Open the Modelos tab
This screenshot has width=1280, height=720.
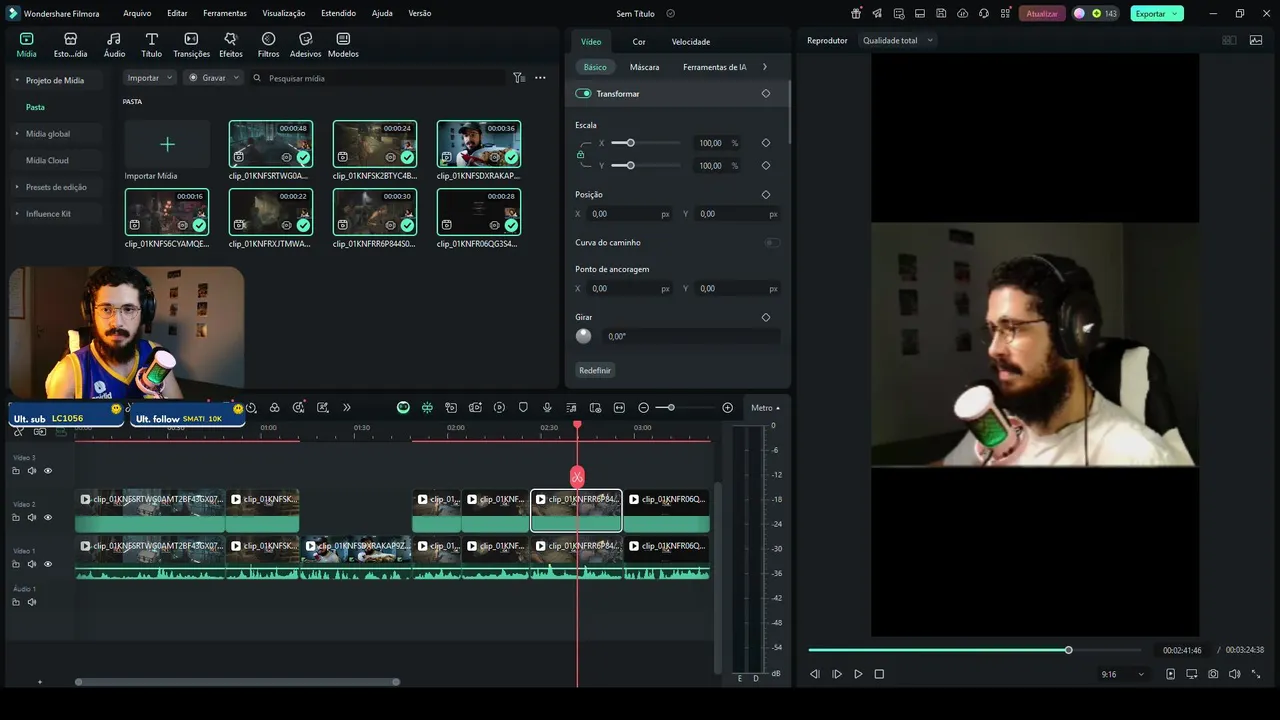point(343,45)
